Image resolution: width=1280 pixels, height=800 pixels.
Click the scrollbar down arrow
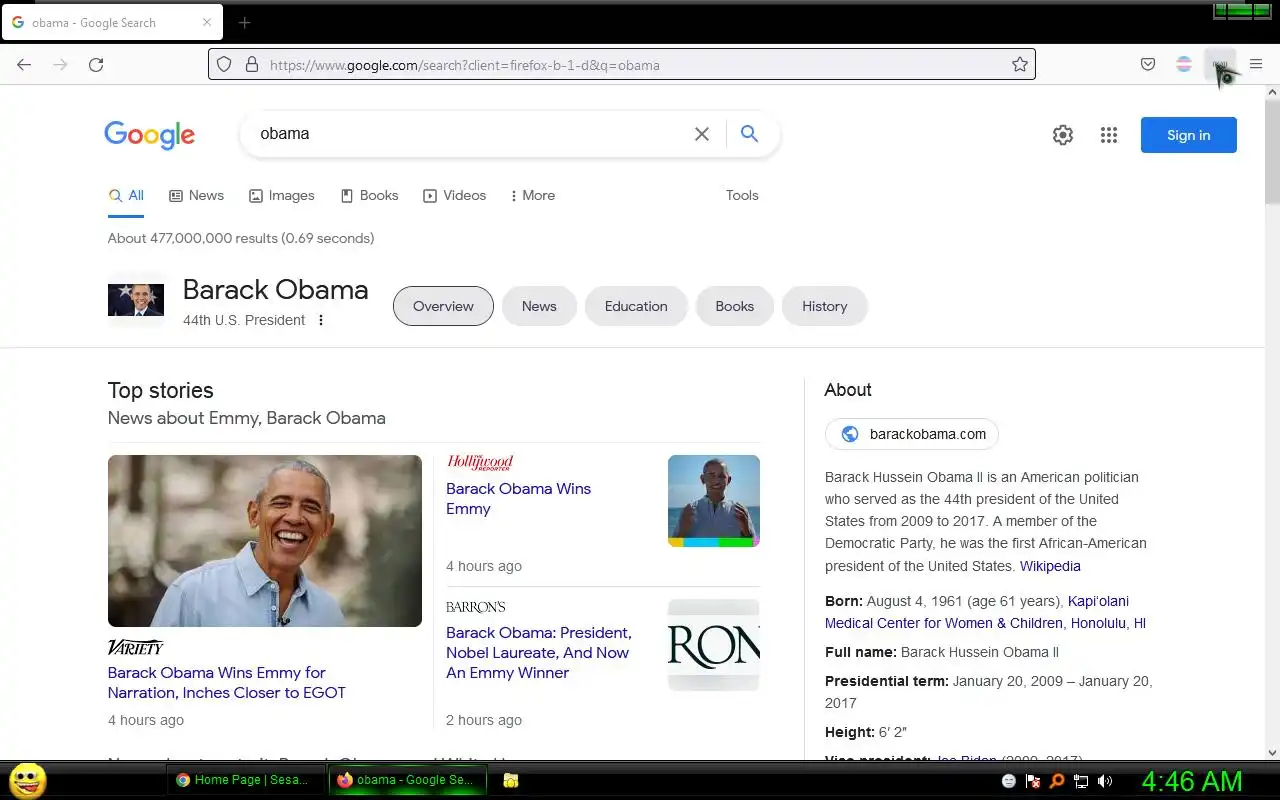[x=1272, y=752]
